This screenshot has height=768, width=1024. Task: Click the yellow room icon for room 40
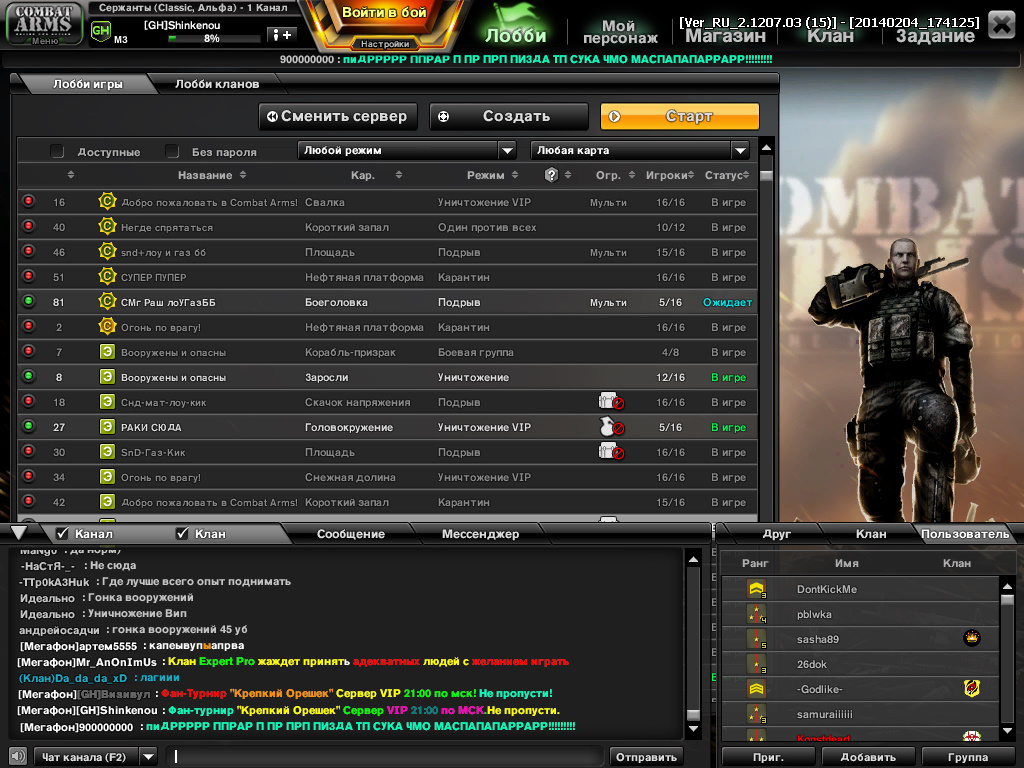(107, 227)
